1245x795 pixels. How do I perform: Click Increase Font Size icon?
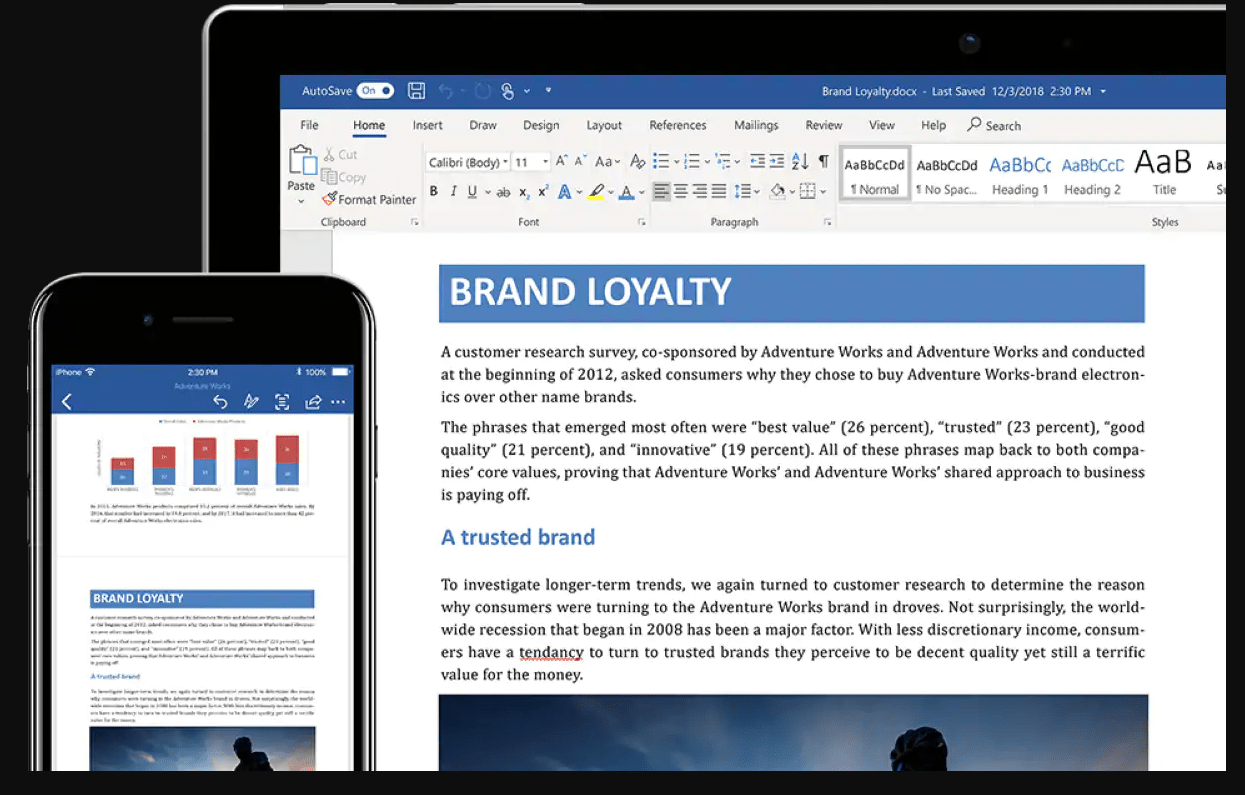tap(562, 161)
